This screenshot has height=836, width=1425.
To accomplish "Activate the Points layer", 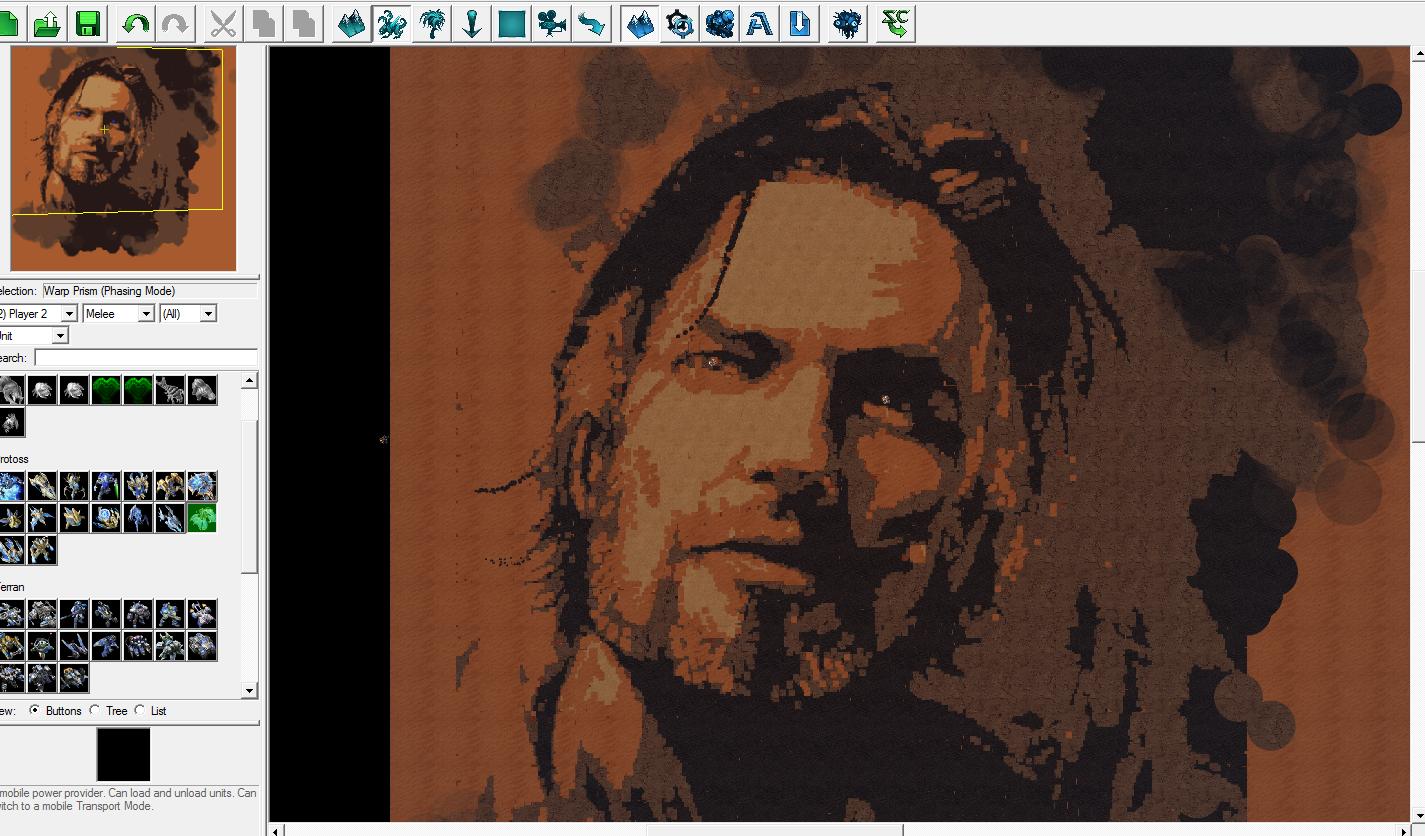I will (x=471, y=23).
